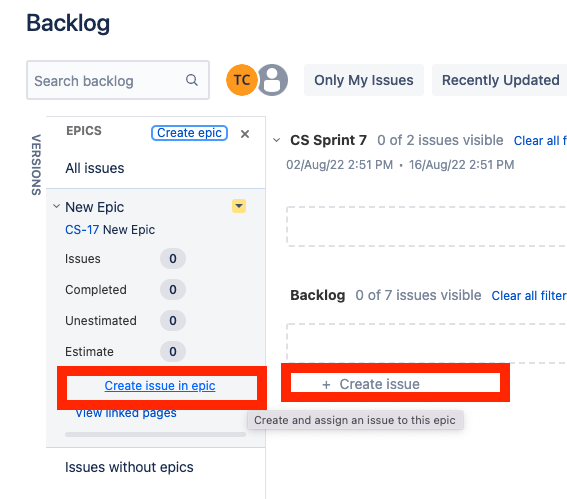Close the Epics panel with X
The height and width of the screenshot is (499, 567).
coord(245,134)
